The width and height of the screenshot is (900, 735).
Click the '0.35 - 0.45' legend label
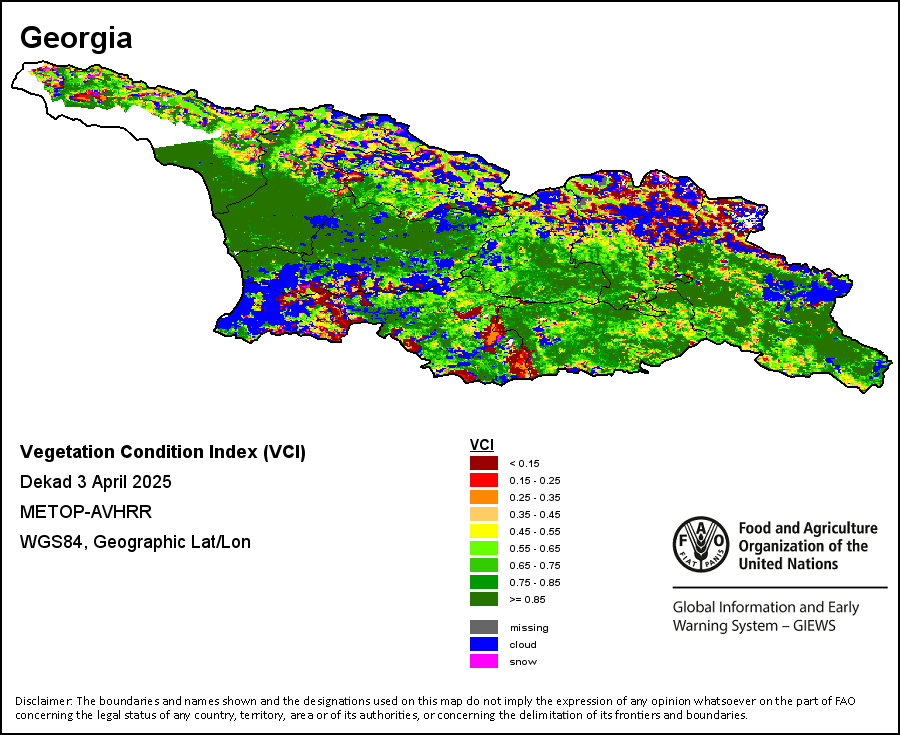point(534,515)
